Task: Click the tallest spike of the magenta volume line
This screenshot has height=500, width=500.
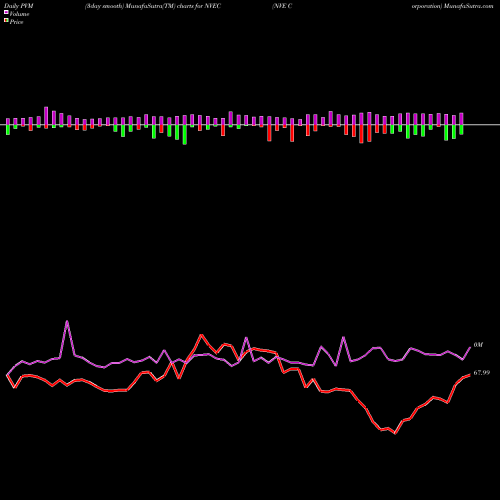Action: (67, 322)
